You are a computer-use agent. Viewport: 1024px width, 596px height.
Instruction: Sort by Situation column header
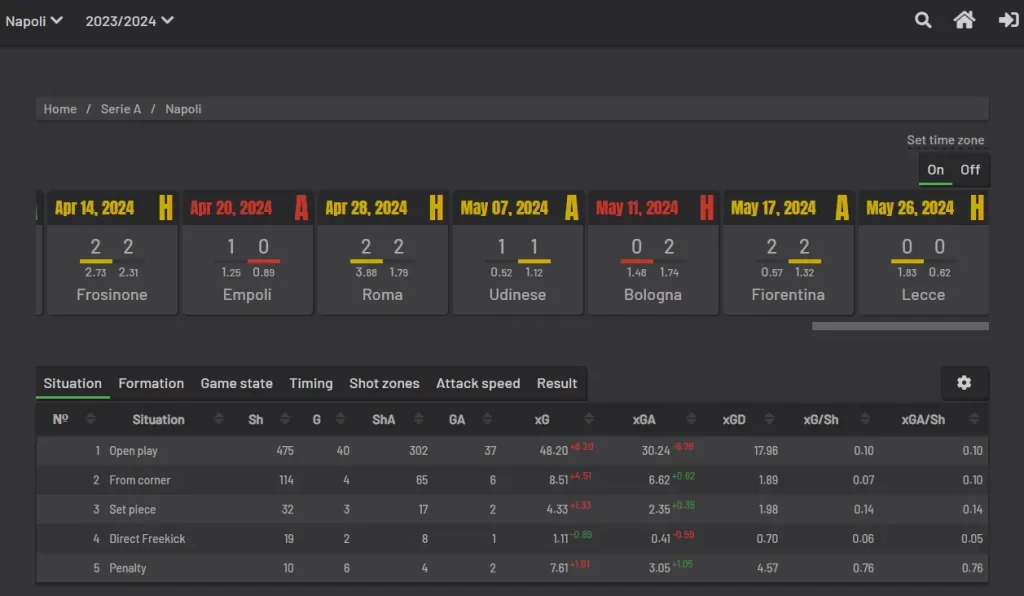click(x=158, y=420)
